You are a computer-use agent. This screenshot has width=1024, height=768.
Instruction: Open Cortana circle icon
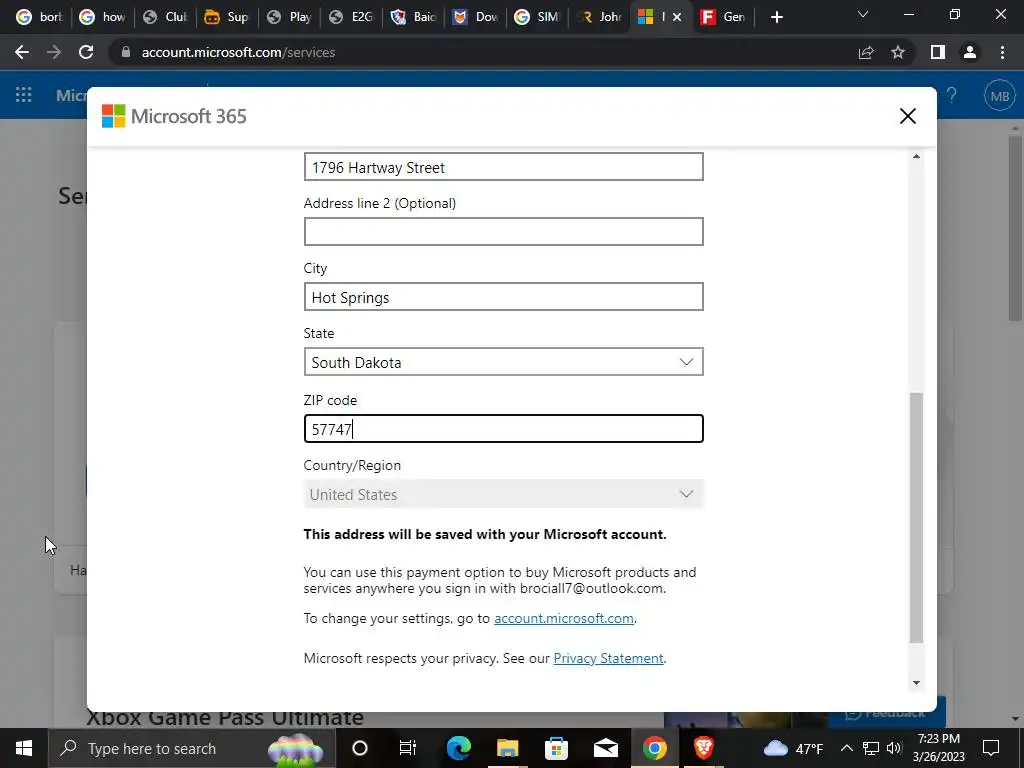tap(360, 748)
